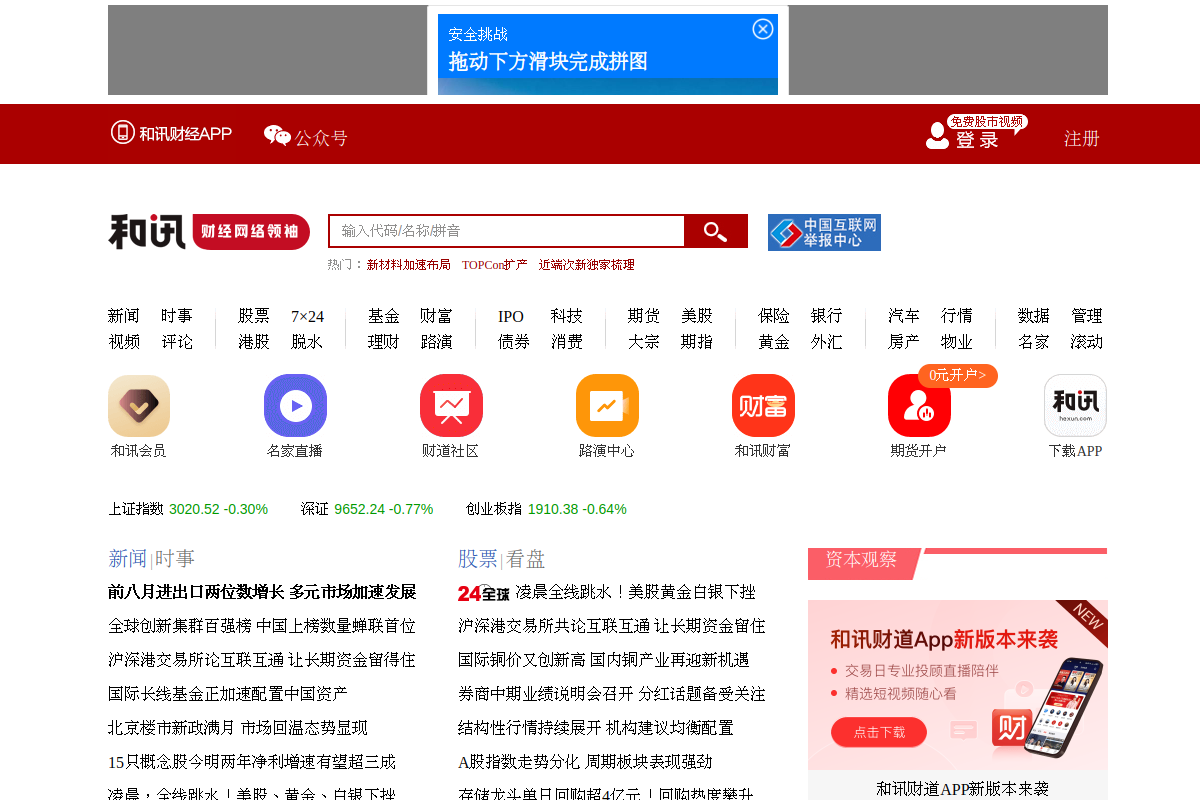Open the 新闻 section heading
This screenshot has width=1200, height=800.
click(127, 559)
